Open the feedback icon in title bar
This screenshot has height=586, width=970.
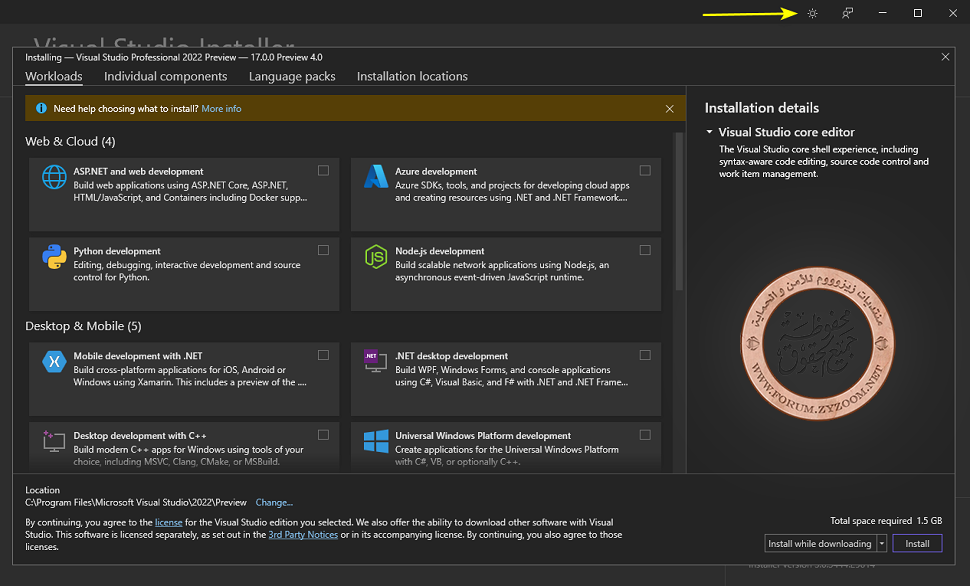tap(848, 13)
